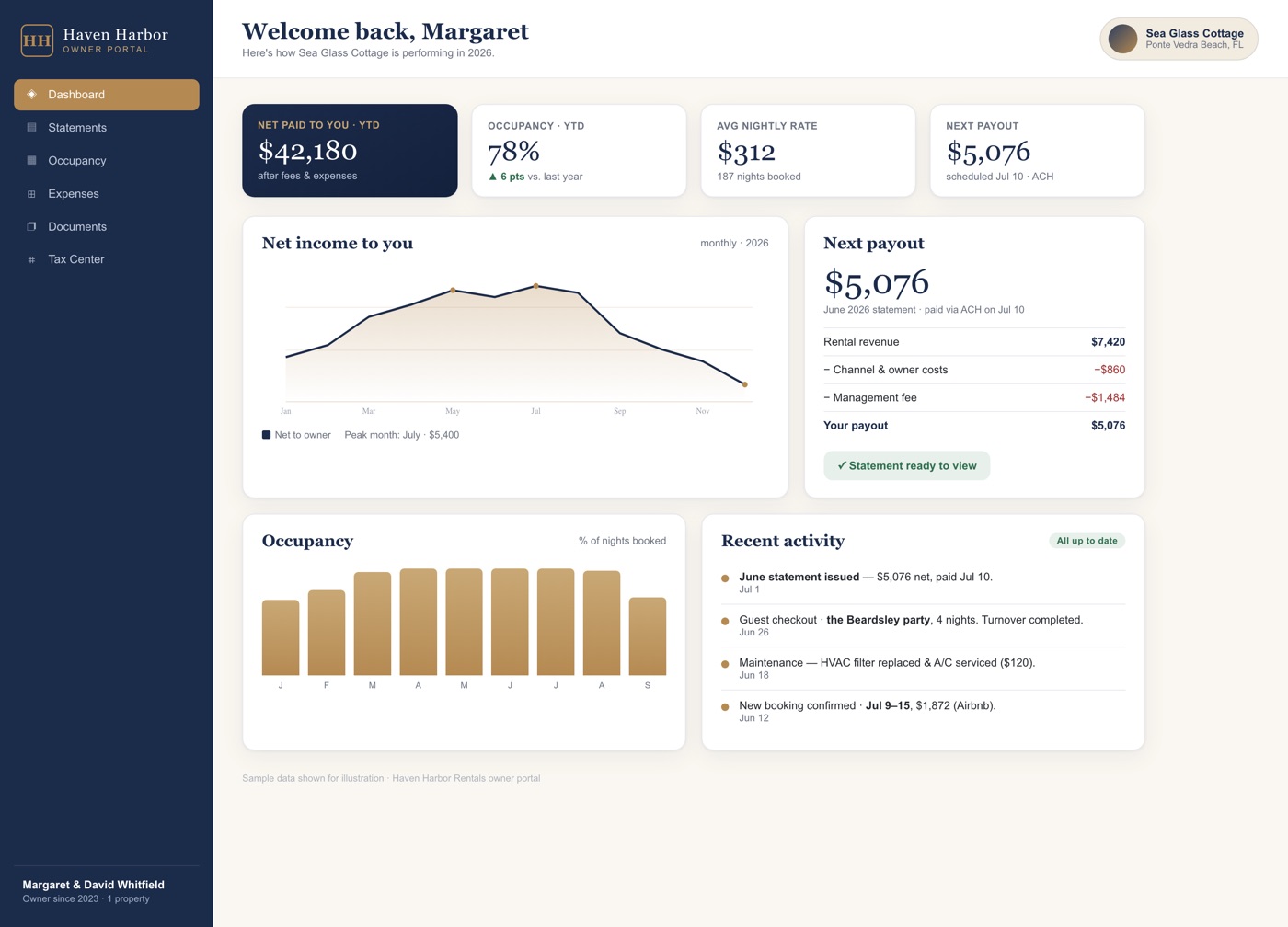
Task: Click the Tax Center hash icon
Action: coord(31,260)
